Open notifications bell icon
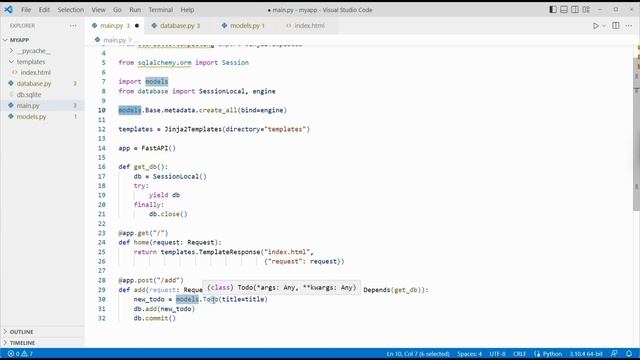This screenshot has height=360, width=640. [x=629, y=354]
